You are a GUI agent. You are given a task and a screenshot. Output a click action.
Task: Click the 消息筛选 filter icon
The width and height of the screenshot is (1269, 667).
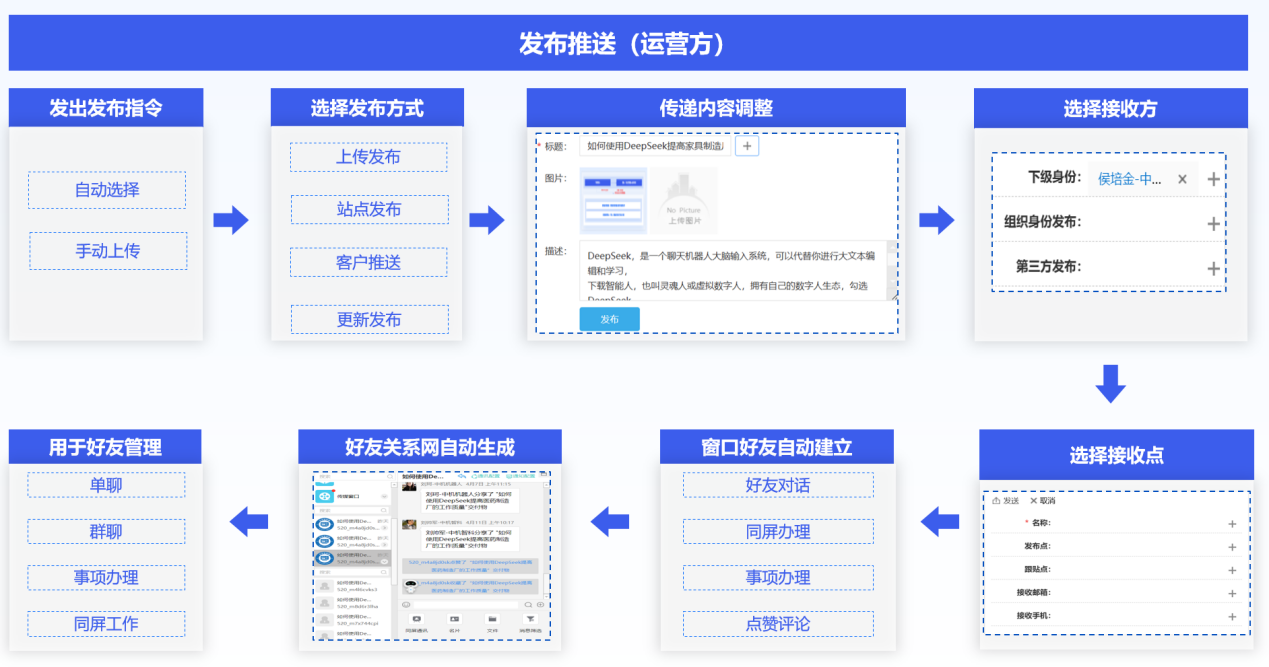pyautogui.click(x=530, y=620)
